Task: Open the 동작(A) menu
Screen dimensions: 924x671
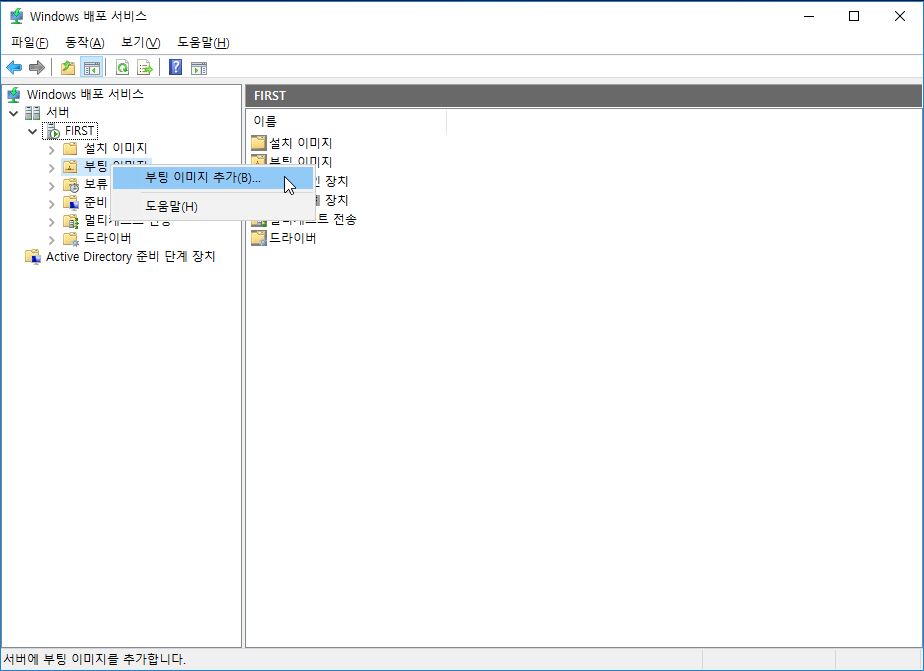Action: 85,42
